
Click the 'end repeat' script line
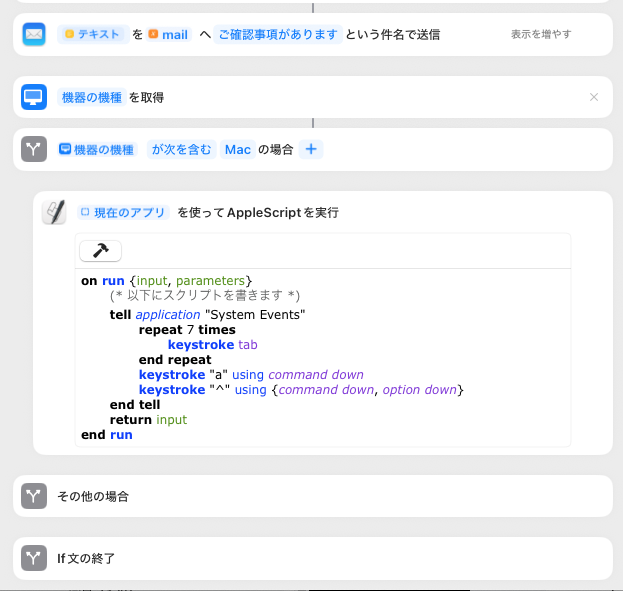click(175, 360)
